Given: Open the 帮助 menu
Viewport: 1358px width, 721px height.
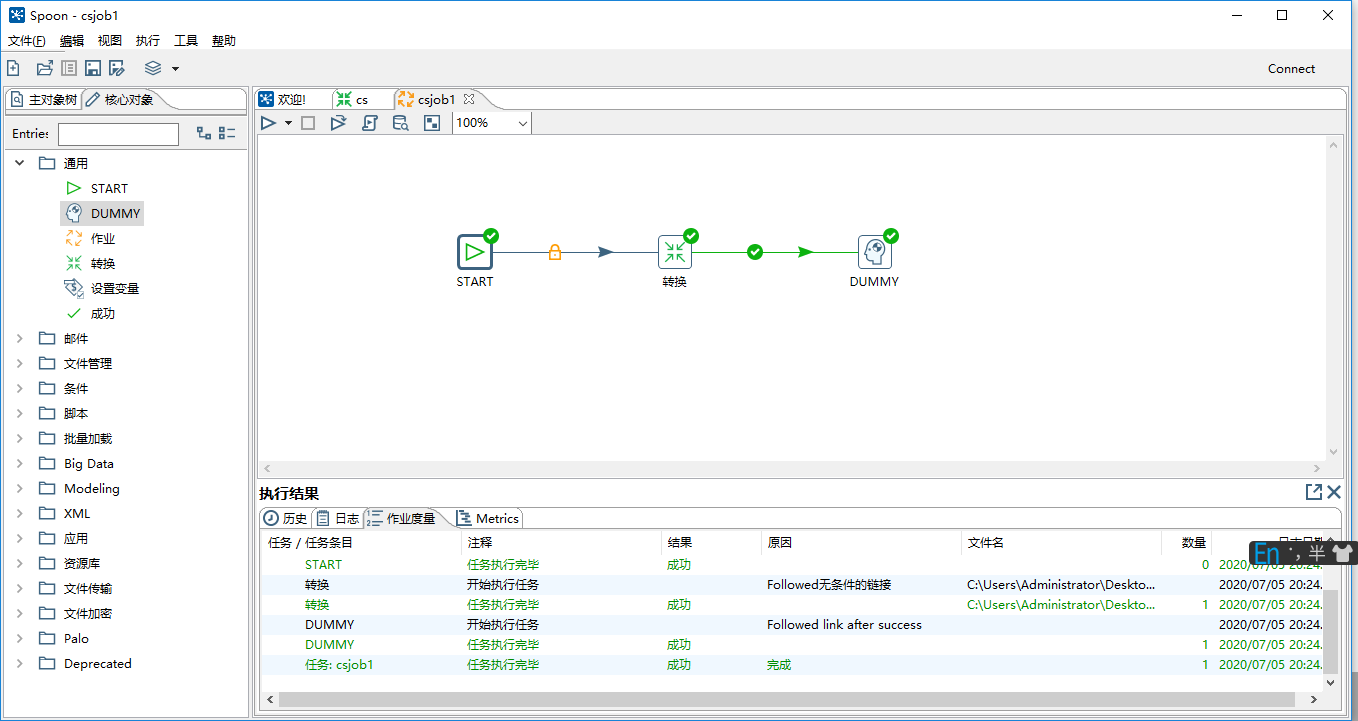Looking at the screenshot, I should click(x=224, y=41).
